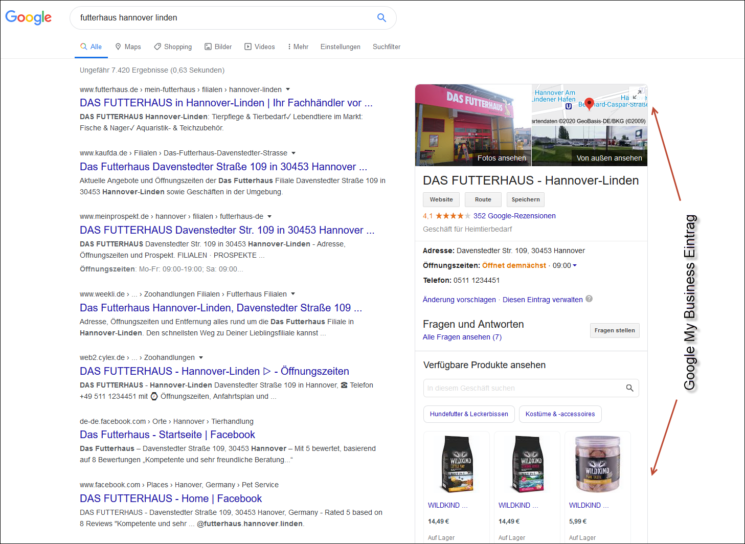Click Änderung vorschlagen link
This screenshot has width=745, height=544.
click(459, 300)
